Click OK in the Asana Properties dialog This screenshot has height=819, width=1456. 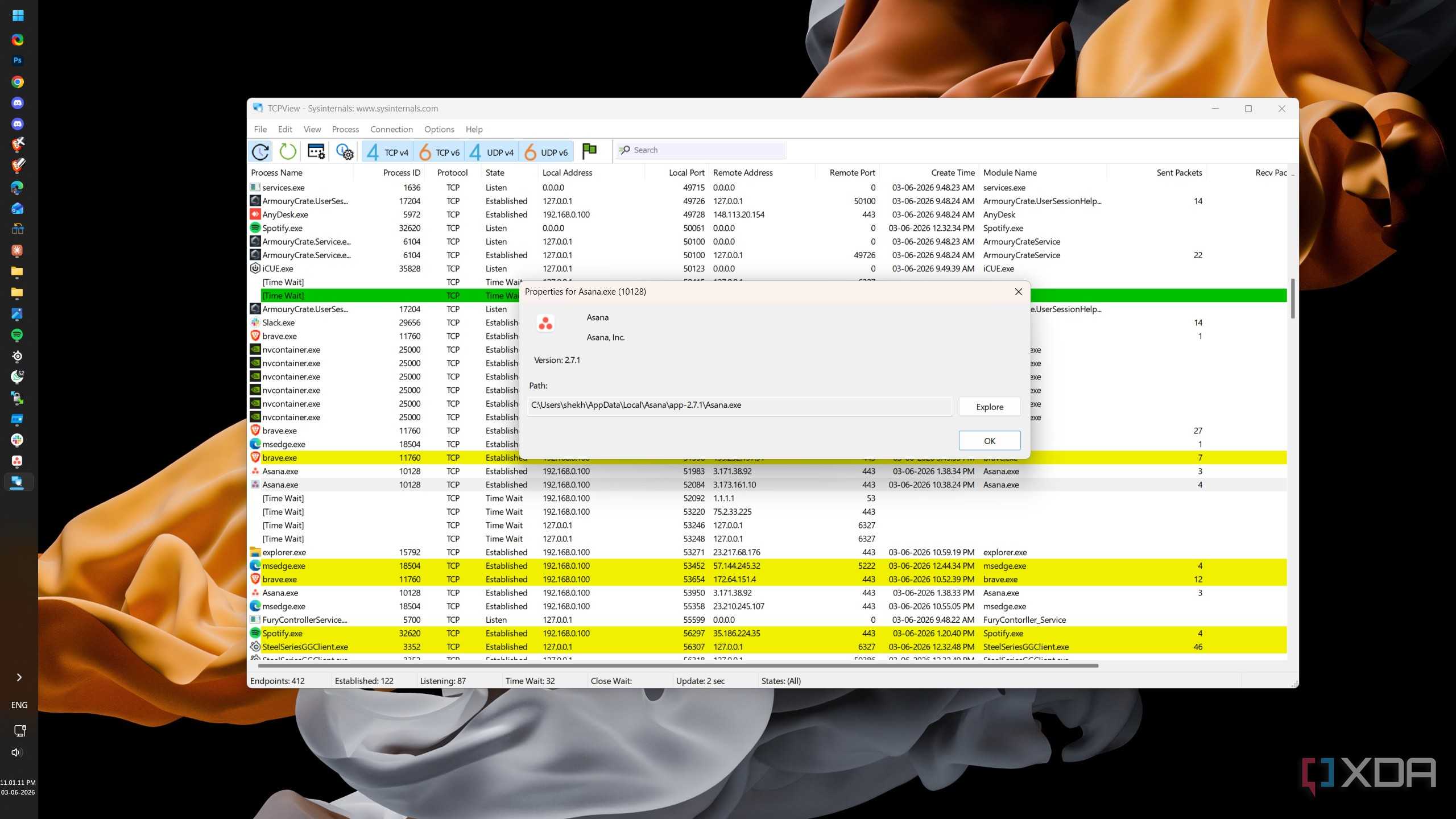990,441
